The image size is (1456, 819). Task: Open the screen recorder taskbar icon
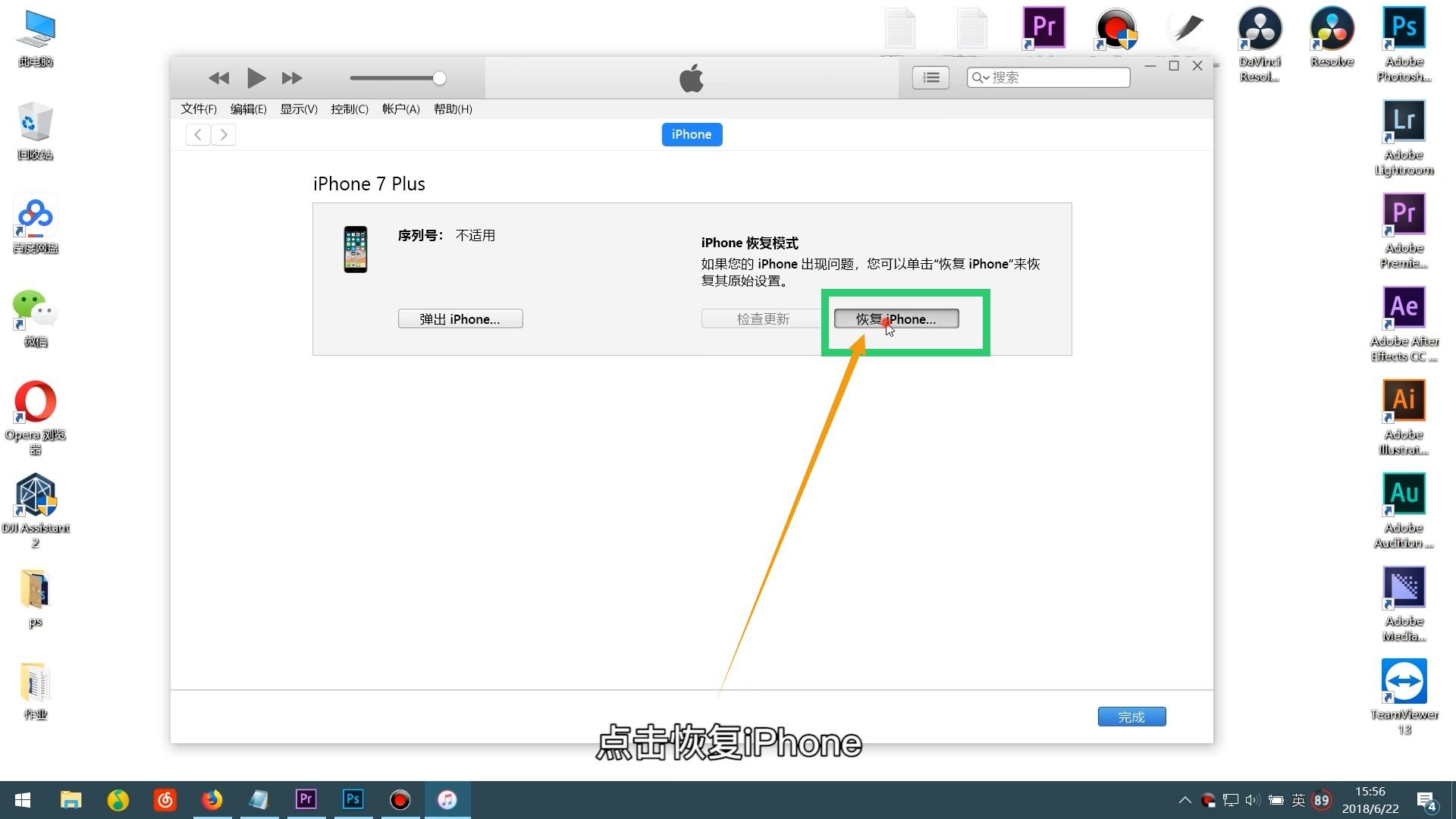[400, 800]
